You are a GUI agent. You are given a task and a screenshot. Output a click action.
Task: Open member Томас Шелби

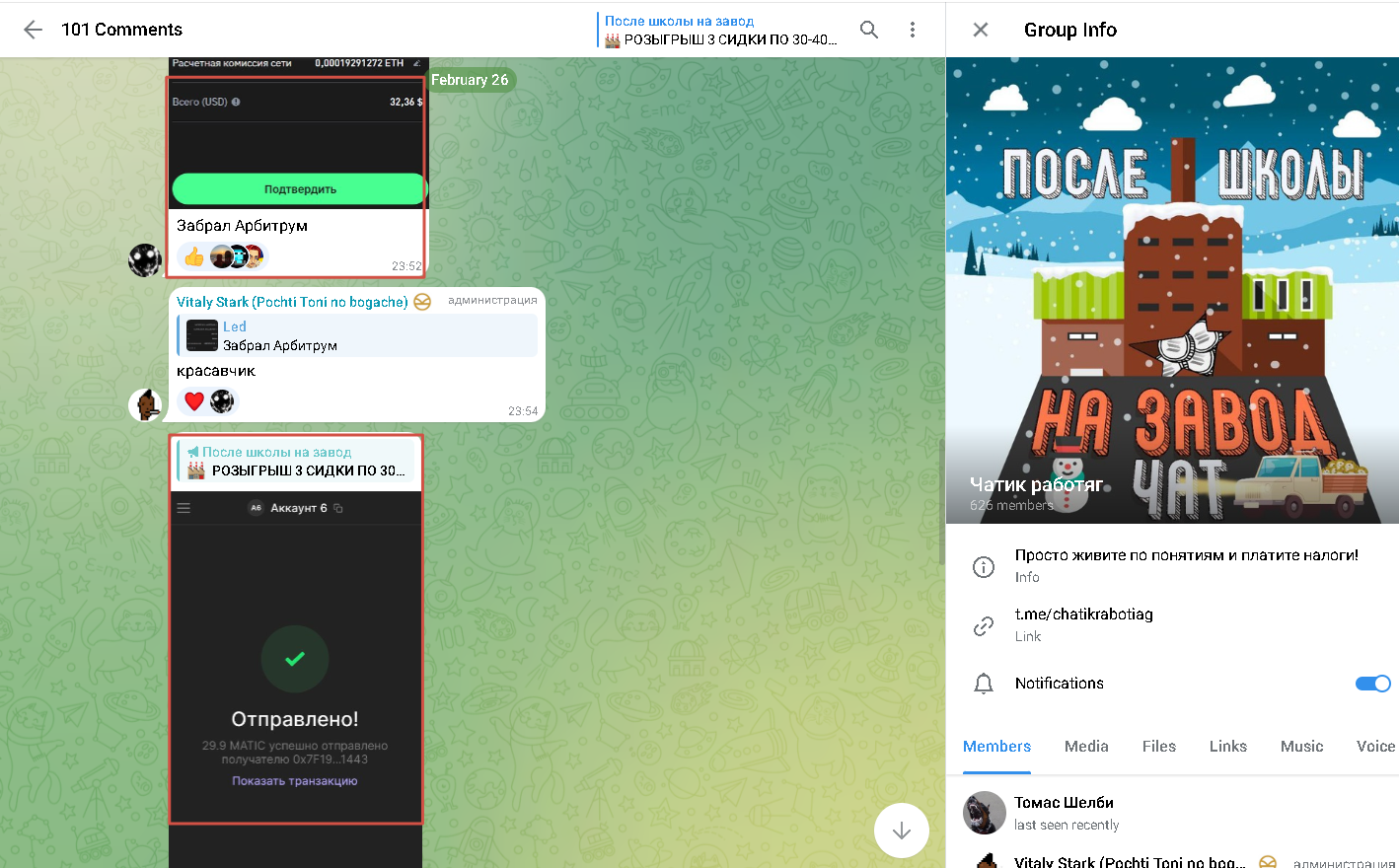pos(1172,813)
